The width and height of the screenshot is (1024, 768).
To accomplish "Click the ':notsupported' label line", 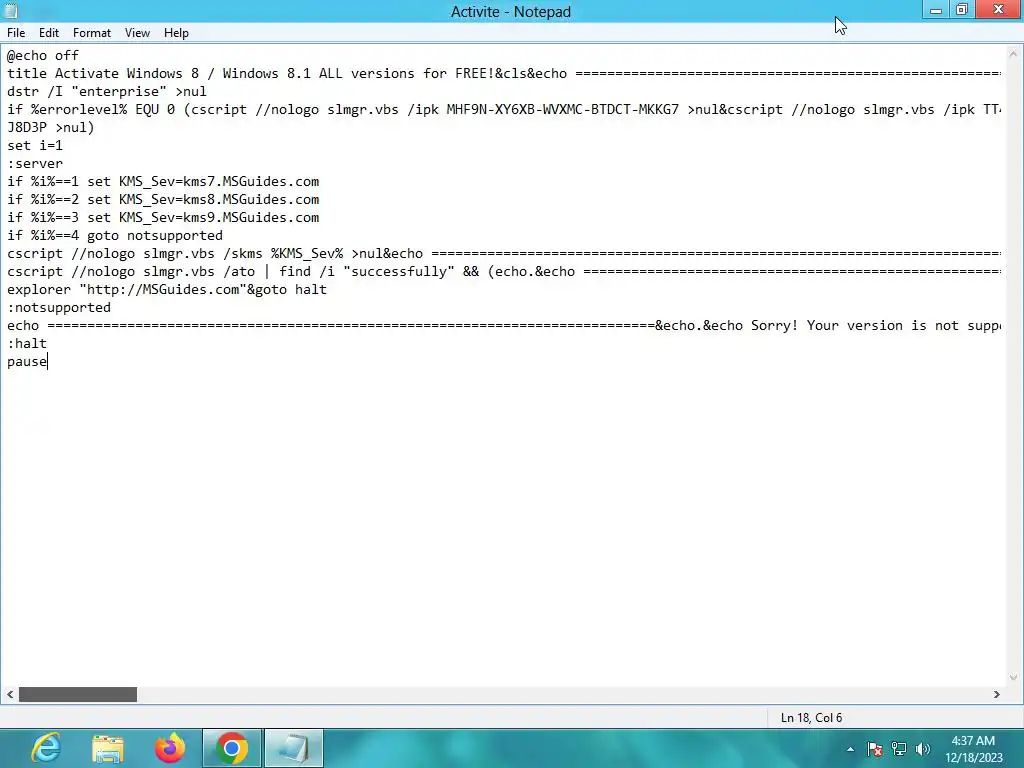I will tap(59, 308).
